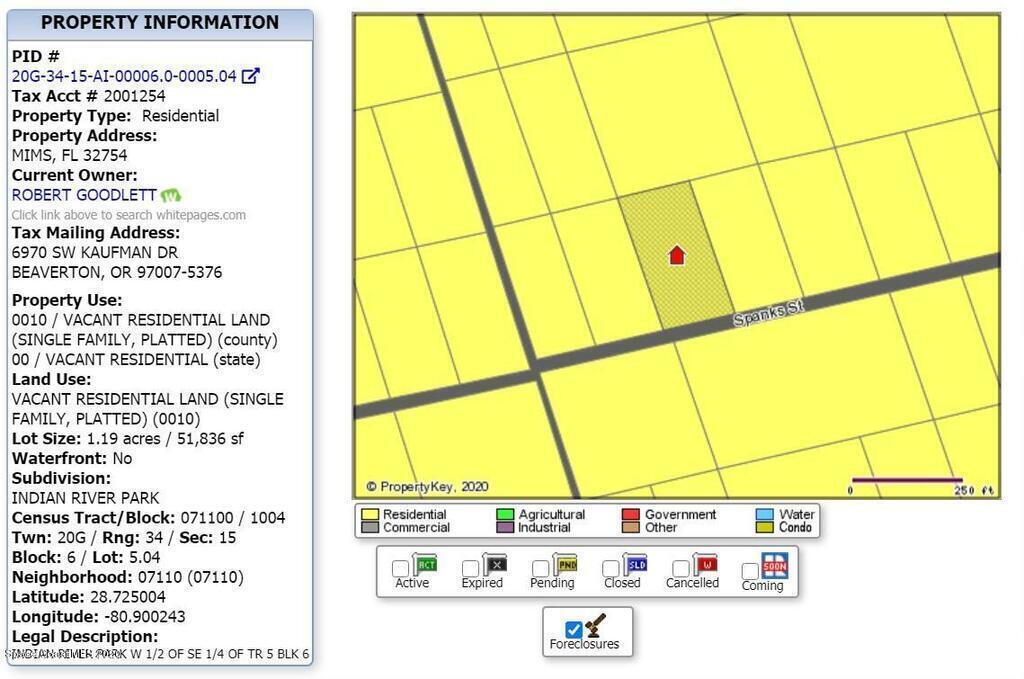Screen dimensions: 1024x679
Task: Click the blue SLD Closed flag icon
Action: (x=636, y=565)
